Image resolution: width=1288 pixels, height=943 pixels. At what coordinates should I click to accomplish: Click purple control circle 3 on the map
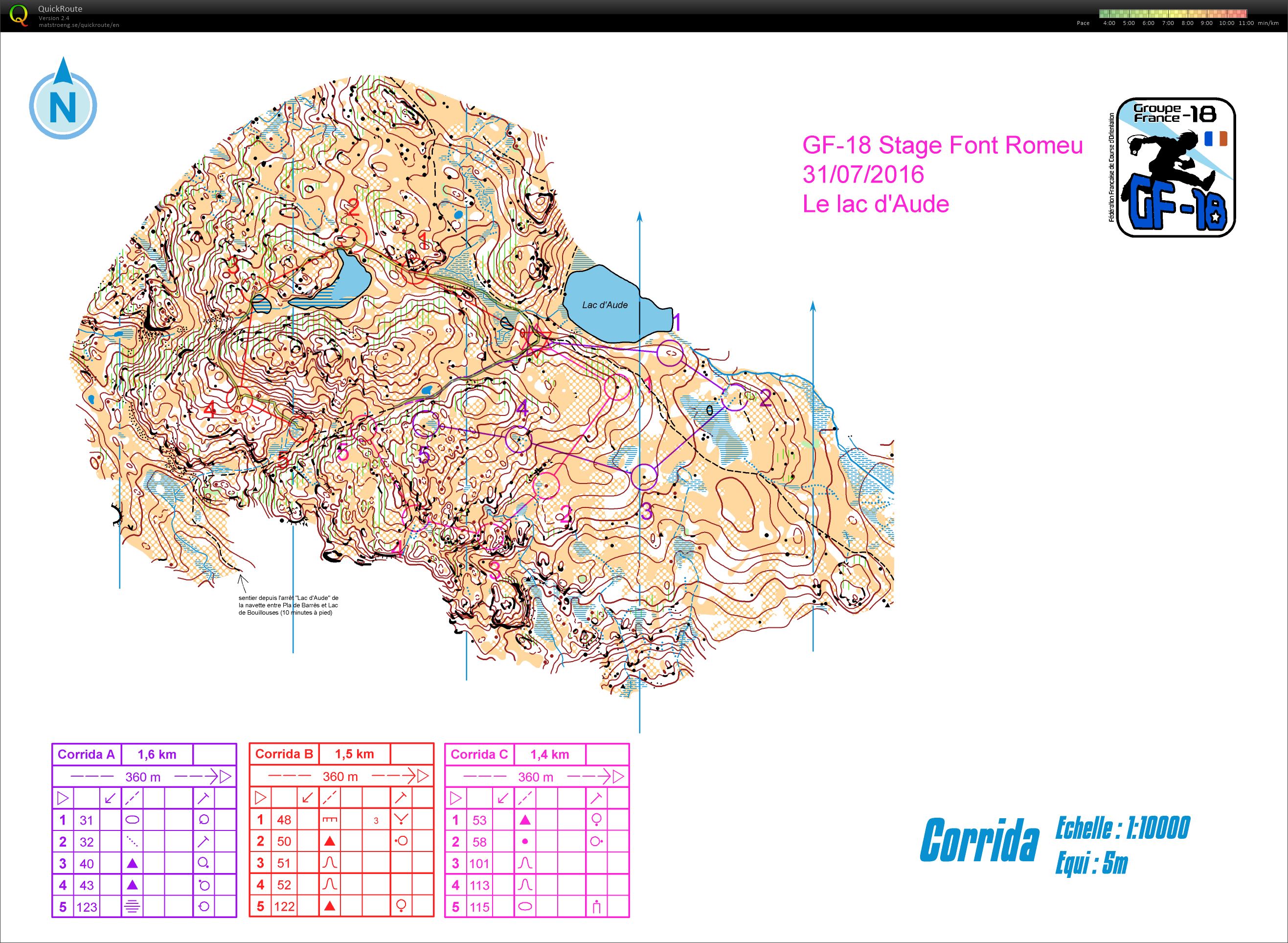[x=645, y=477]
